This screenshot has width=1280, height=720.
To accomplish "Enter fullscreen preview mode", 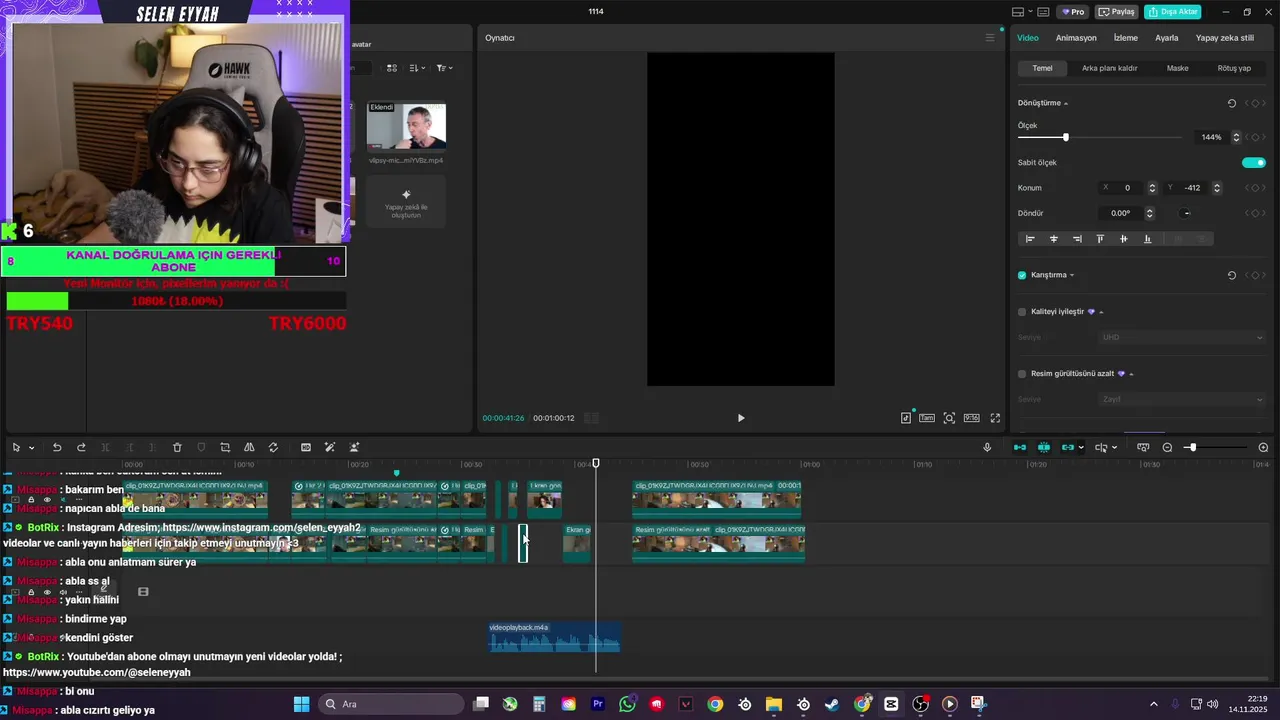I will click(995, 418).
